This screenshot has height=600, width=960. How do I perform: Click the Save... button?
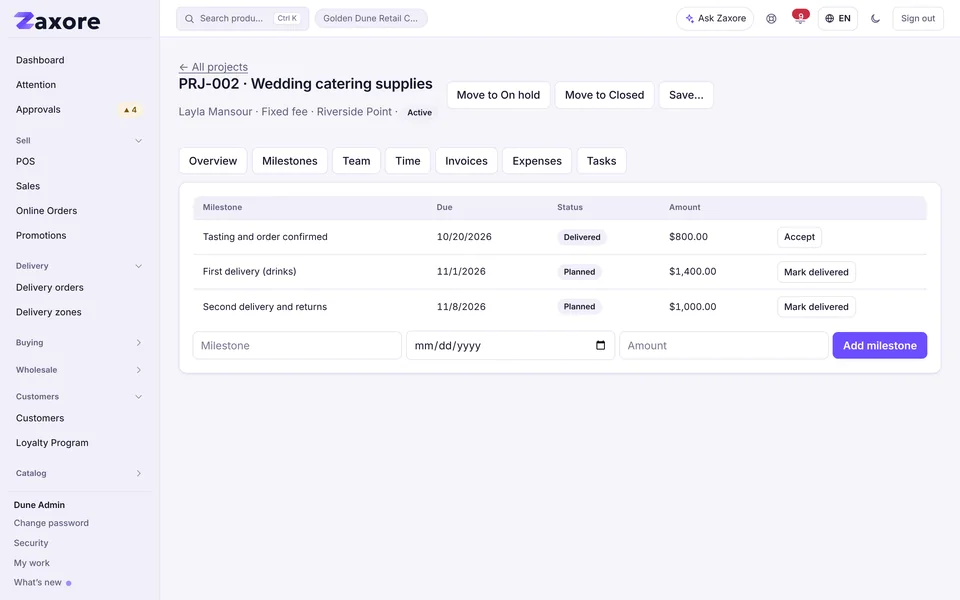pos(686,95)
